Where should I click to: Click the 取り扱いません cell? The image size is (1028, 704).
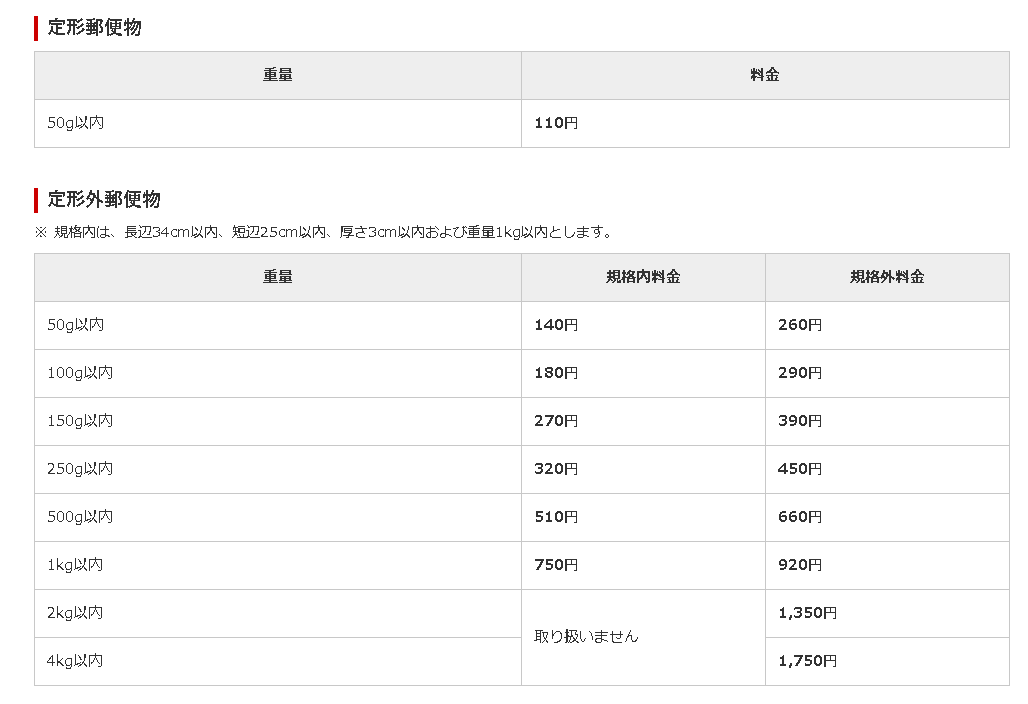coord(643,637)
